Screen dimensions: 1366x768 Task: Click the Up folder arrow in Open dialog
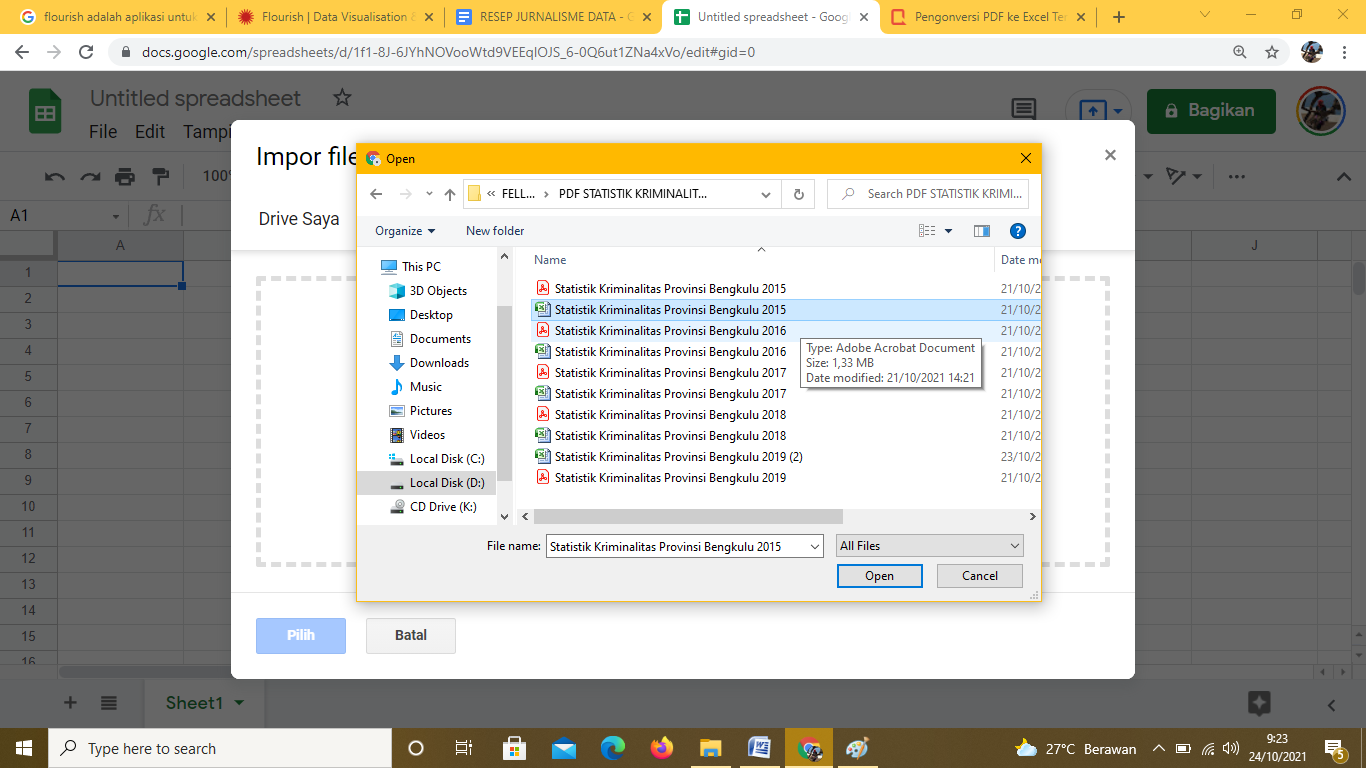[x=450, y=194]
